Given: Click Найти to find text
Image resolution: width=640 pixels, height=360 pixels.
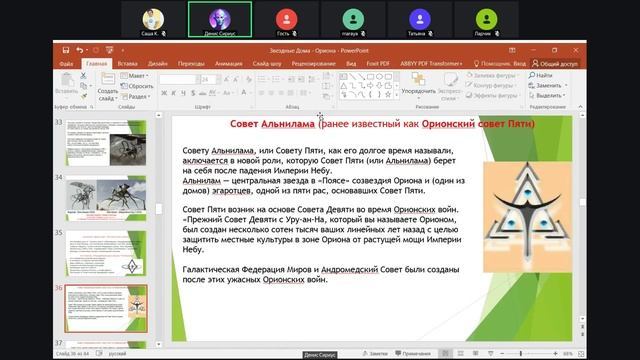Looking at the screenshot, I should [x=540, y=75].
